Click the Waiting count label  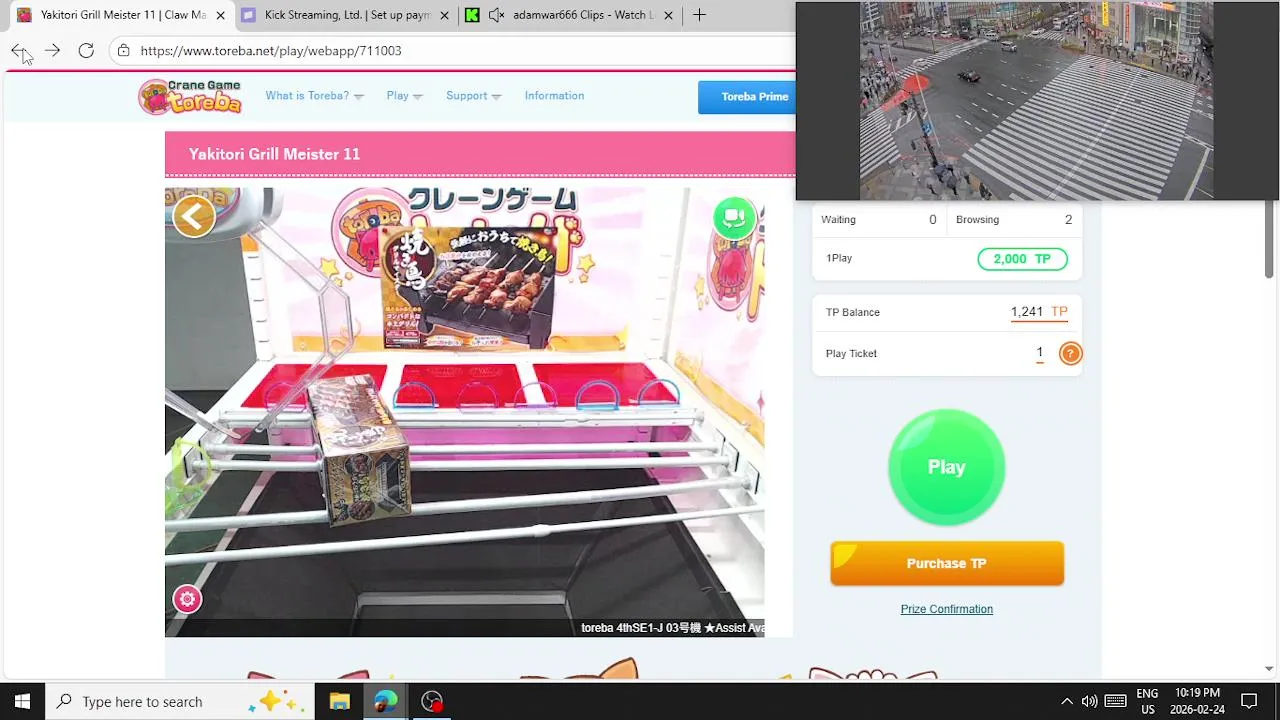pyautogui.click(x=838, y=220)
